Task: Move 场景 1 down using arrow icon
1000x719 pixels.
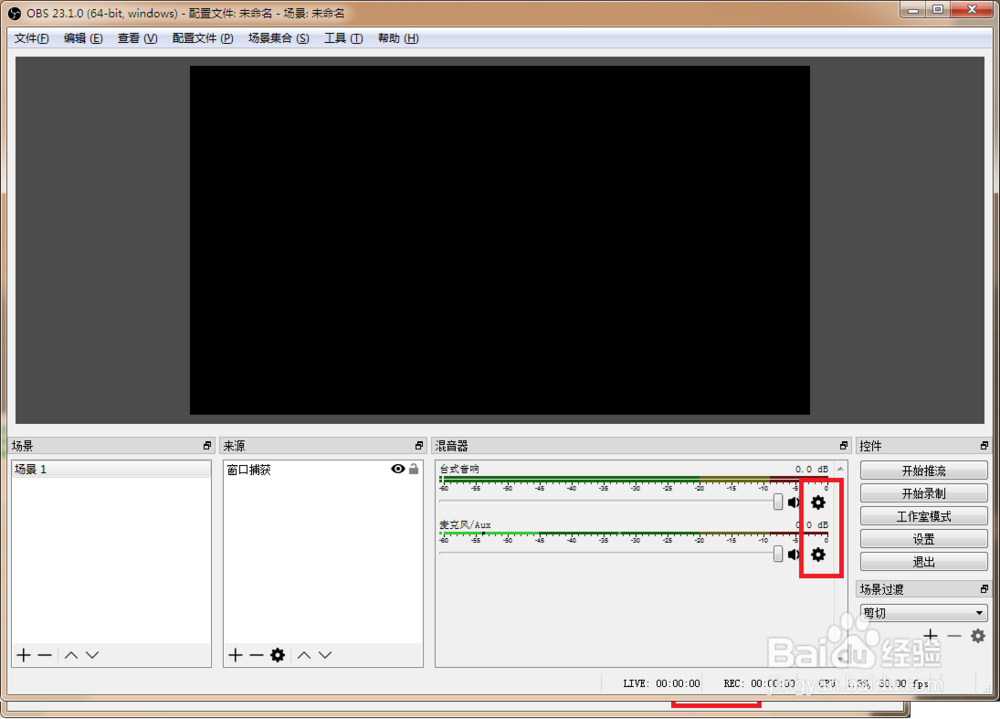Action: click(91, 655)
